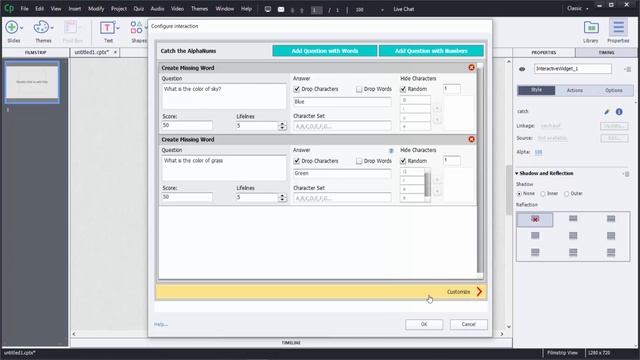
Task: Click the Adobe Captivate Cp logo
Action: 9,8
